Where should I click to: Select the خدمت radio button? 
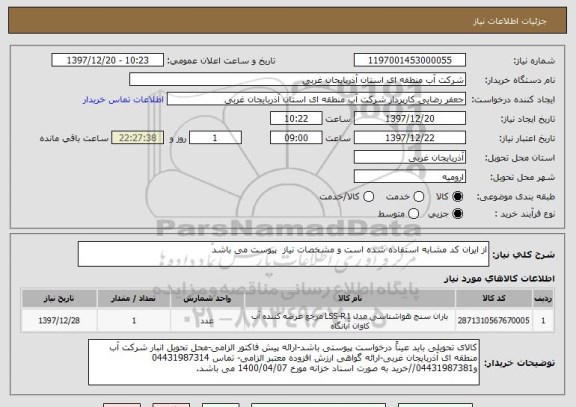tap(419, 197)
